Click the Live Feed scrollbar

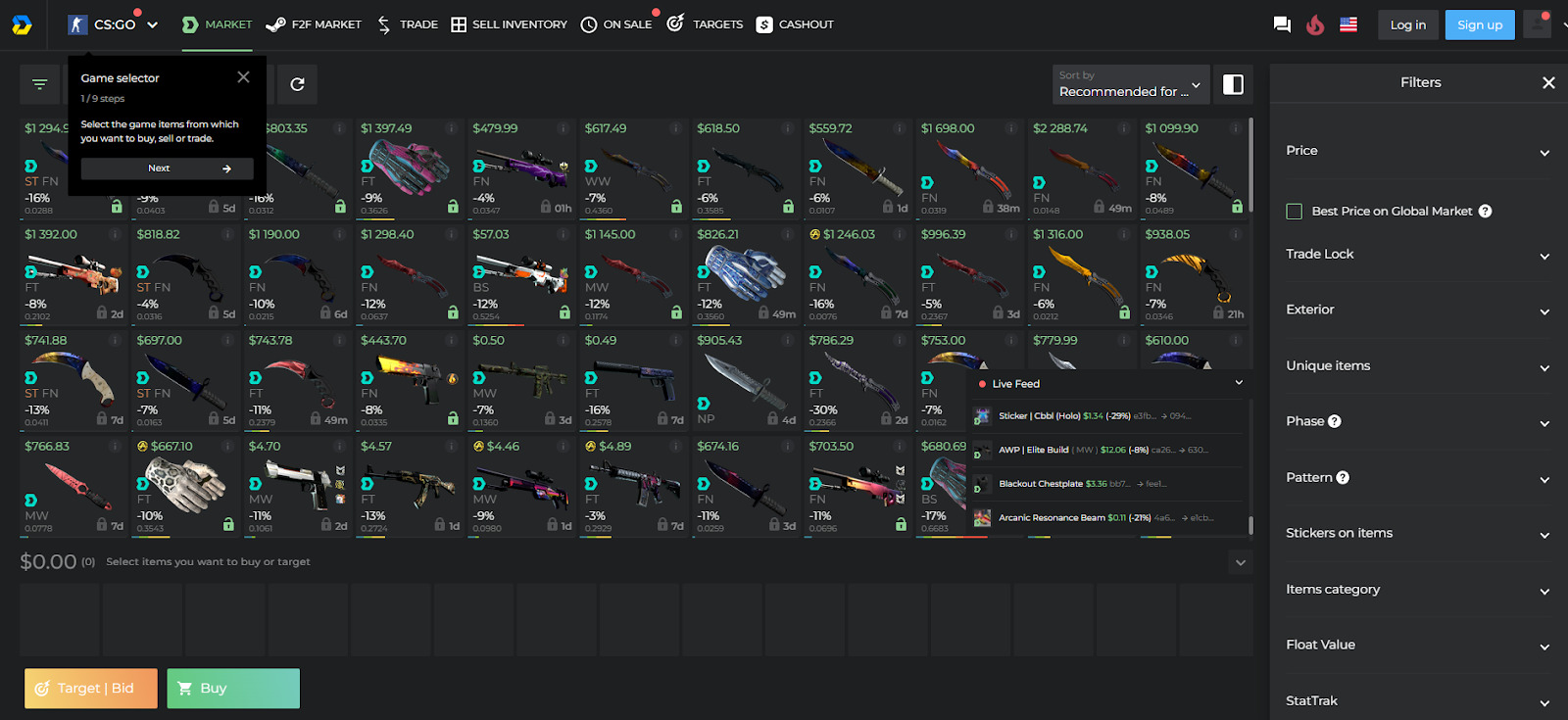(x=1250, y=525)
